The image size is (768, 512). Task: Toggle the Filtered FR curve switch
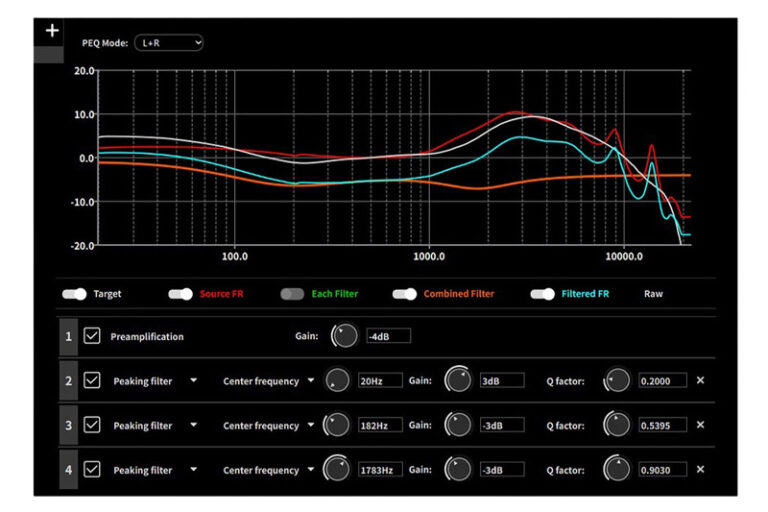point(543,294)
